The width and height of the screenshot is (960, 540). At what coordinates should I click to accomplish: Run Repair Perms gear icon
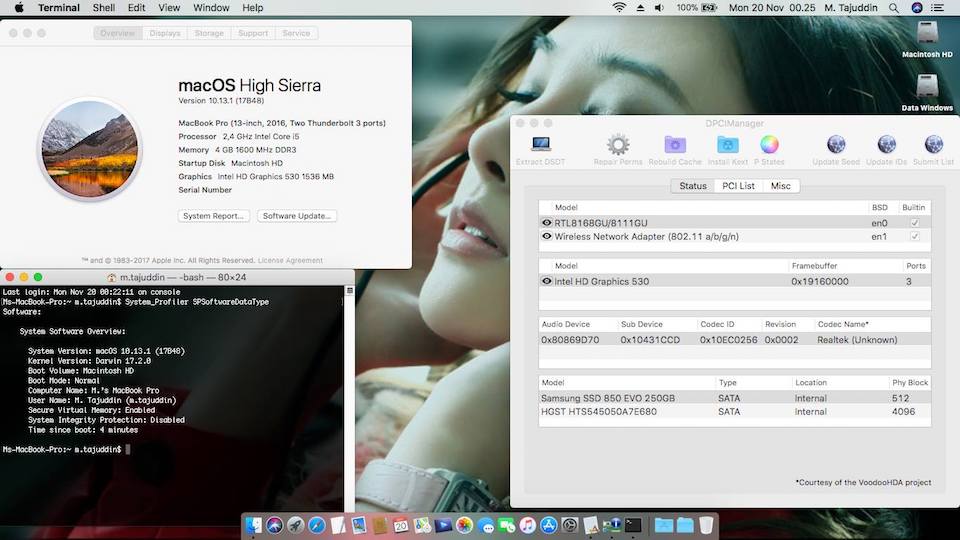[618, 145]
